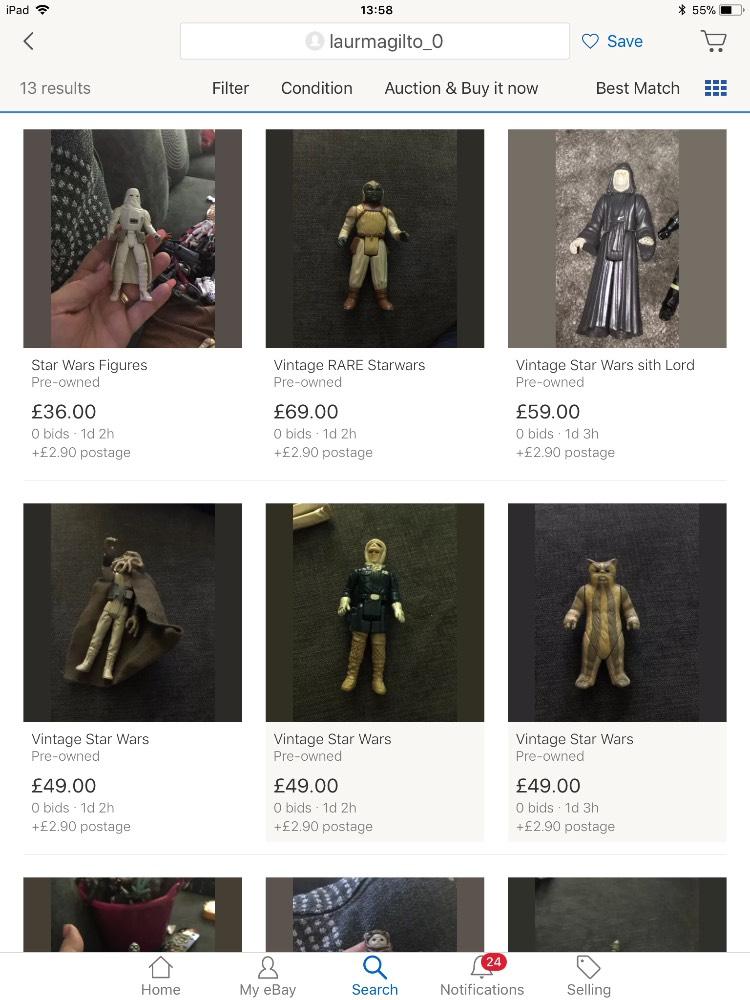Expand the Condition filter
The width and height of the screenshot is (750, 1000).
point(316,88)
